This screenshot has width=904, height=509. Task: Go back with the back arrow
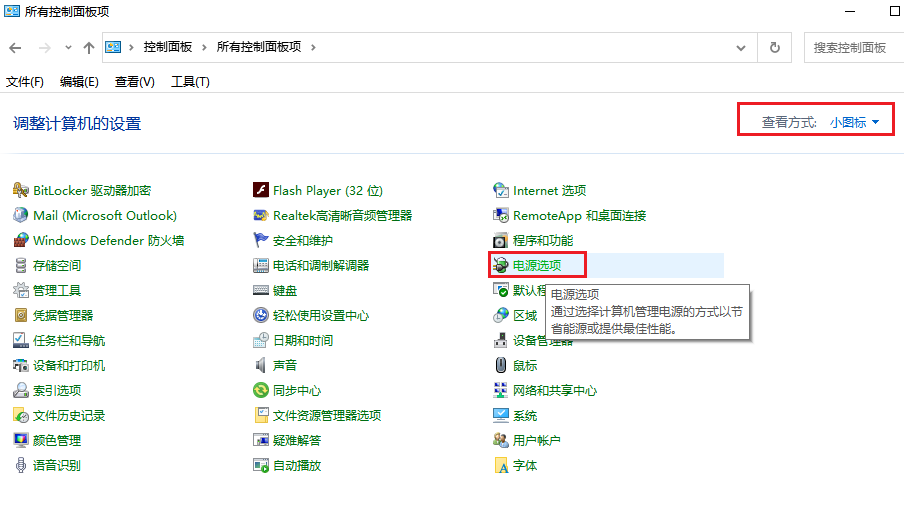tap(16, 48)
